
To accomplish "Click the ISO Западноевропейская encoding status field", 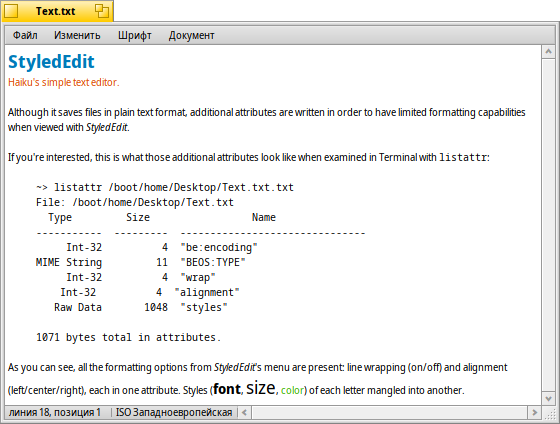I will coord(174,413).
